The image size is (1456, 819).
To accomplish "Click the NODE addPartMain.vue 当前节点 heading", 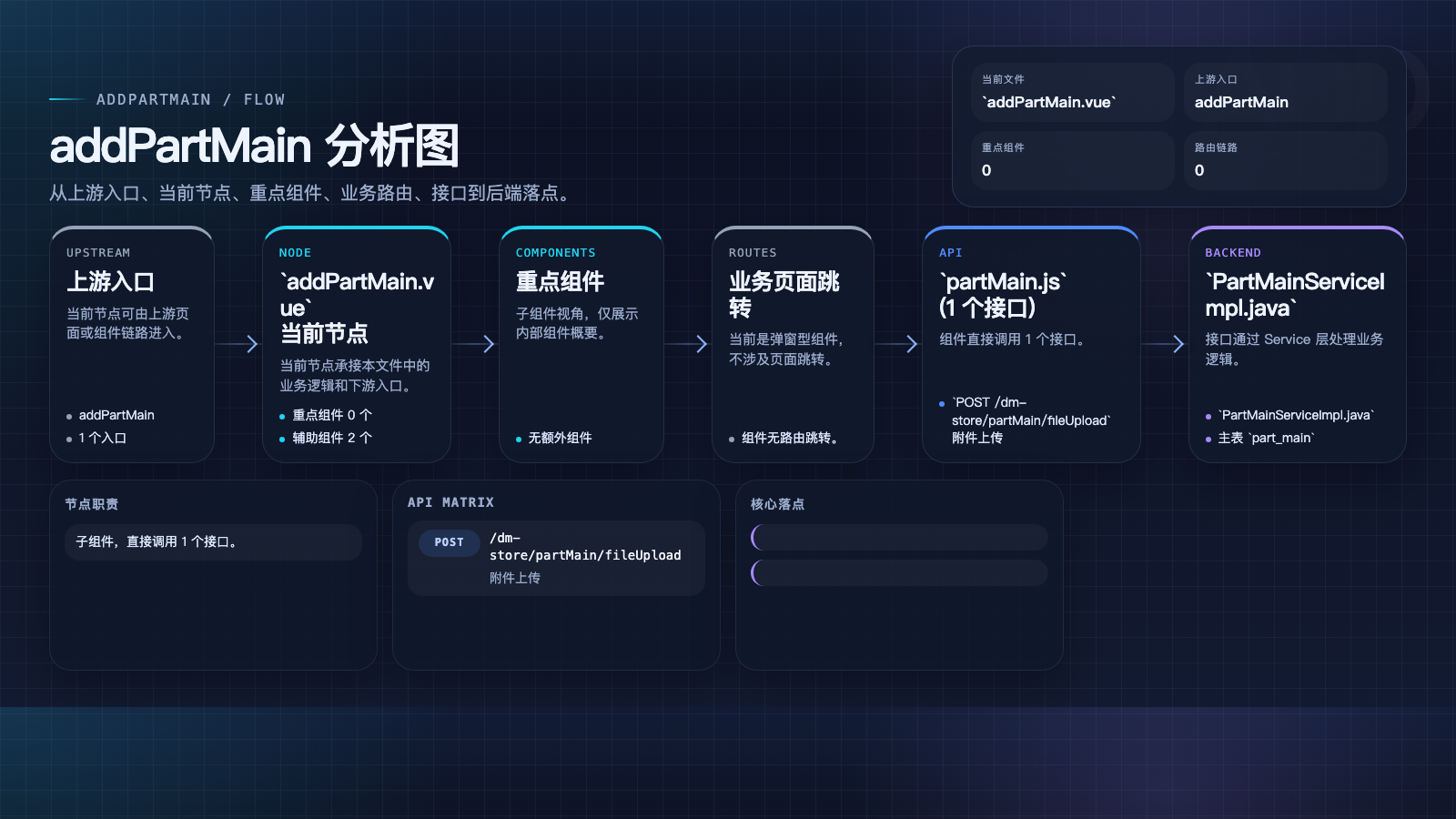I will [x=357, y=308].
